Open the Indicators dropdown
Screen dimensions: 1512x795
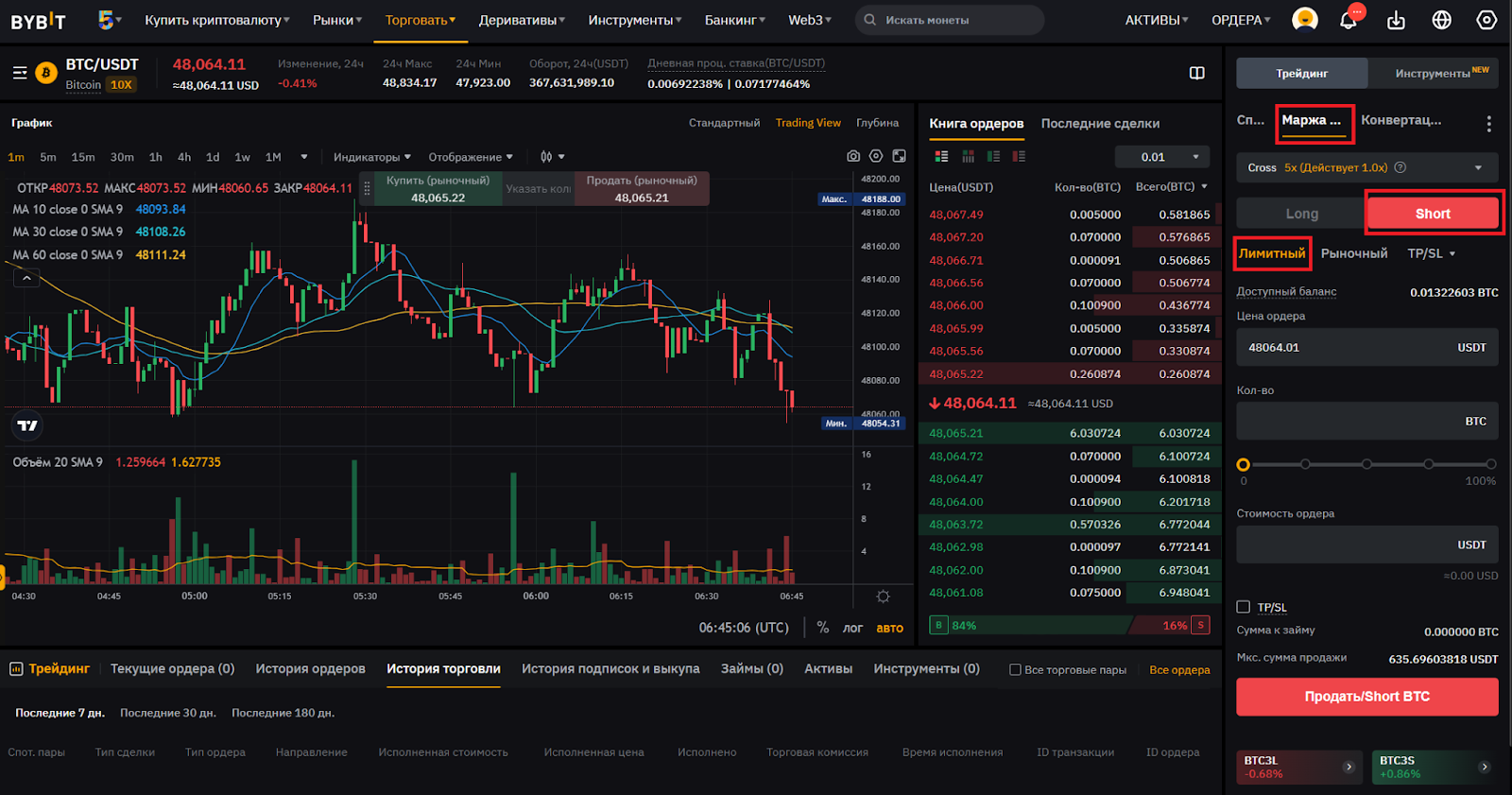371,157
